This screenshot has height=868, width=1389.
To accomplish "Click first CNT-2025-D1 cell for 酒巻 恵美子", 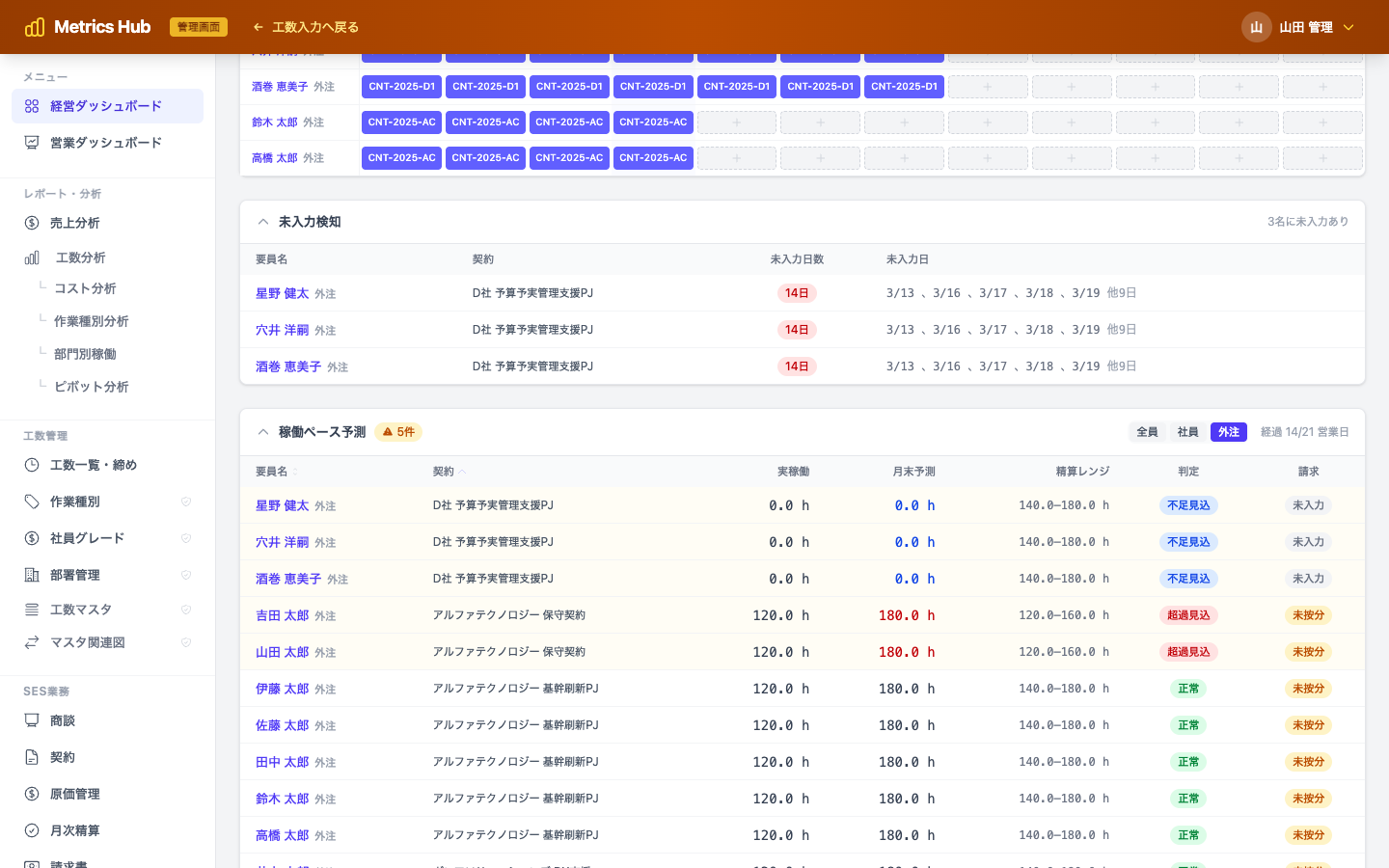I will [x=401, y=87].
